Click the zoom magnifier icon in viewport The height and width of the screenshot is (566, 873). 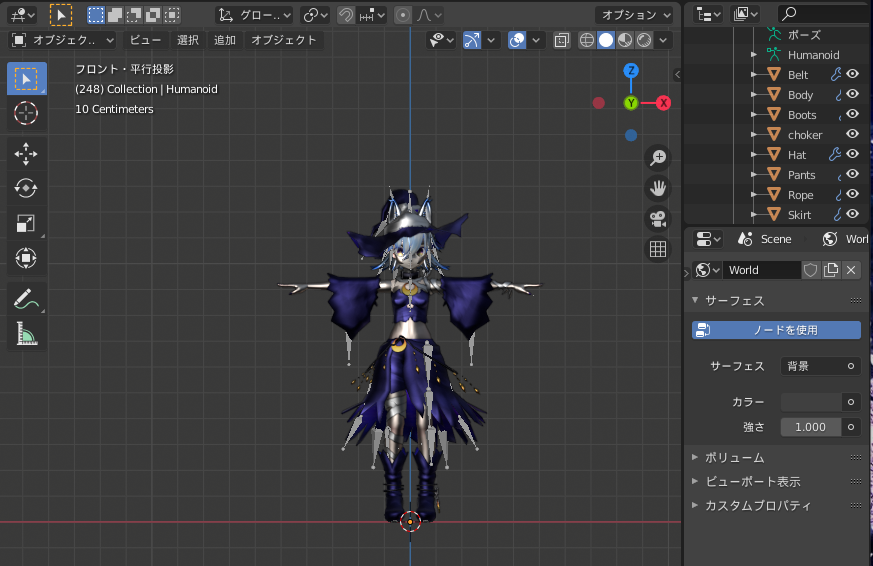[x=658, y=157]
